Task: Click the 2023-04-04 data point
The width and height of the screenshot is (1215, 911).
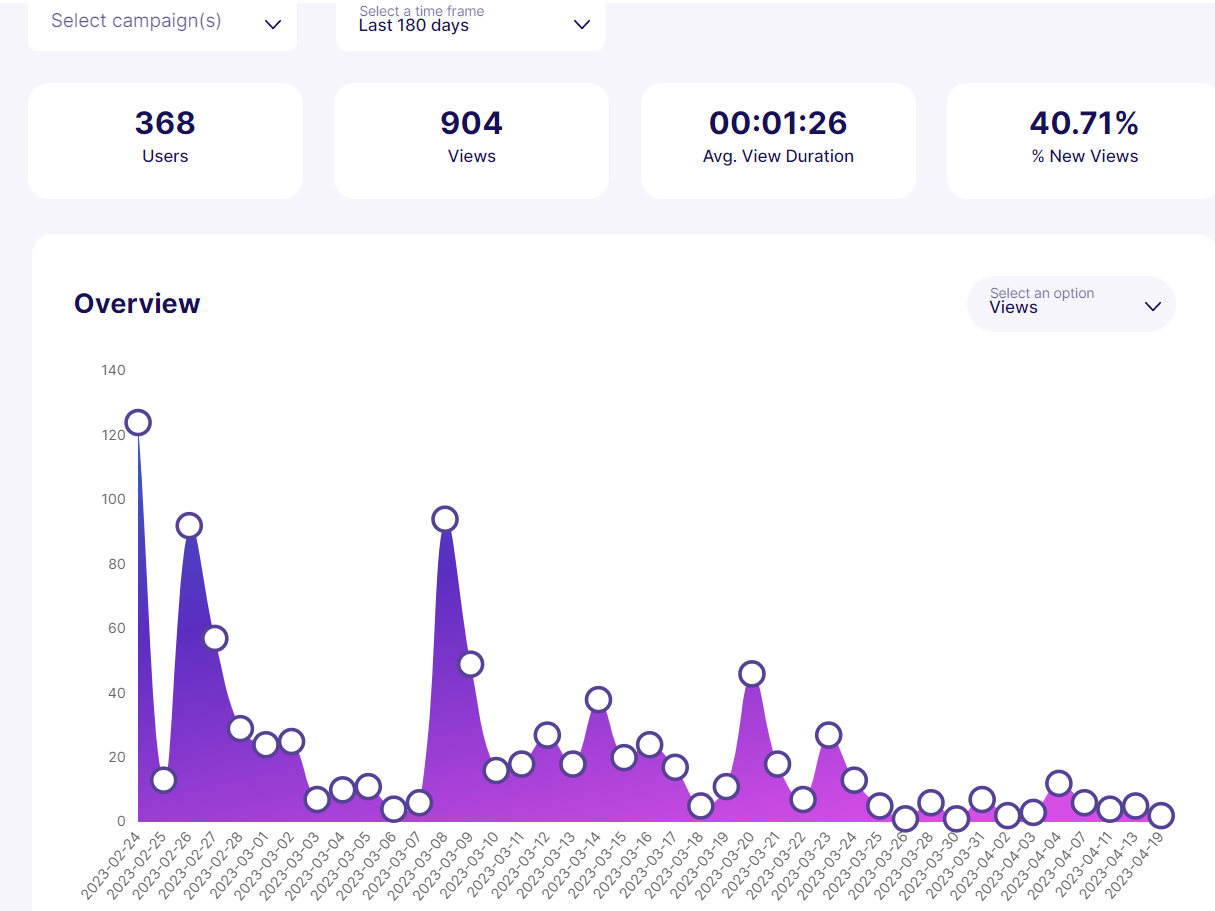Action: click(x=1059, y=783)
